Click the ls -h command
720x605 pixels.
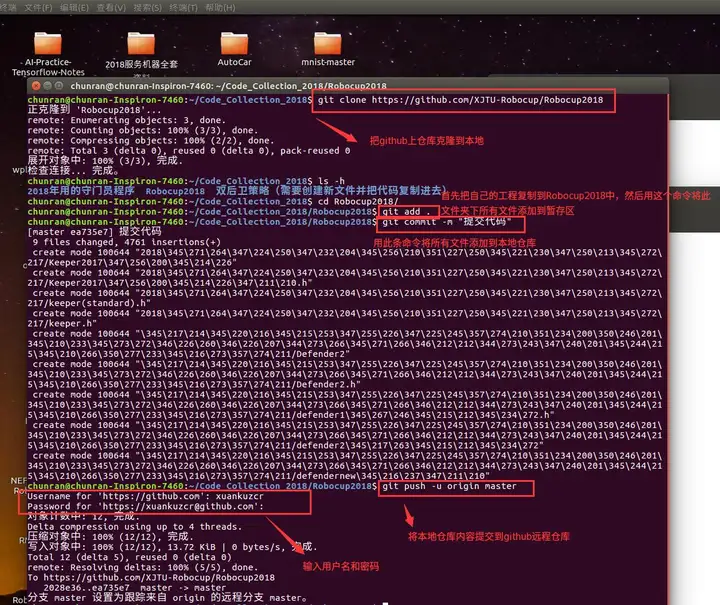point(331,181)
